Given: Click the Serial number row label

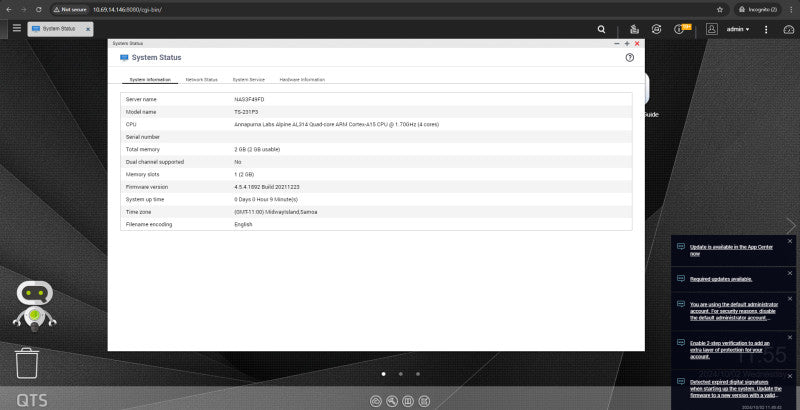Looking at the screenshot, I should 142,137.
